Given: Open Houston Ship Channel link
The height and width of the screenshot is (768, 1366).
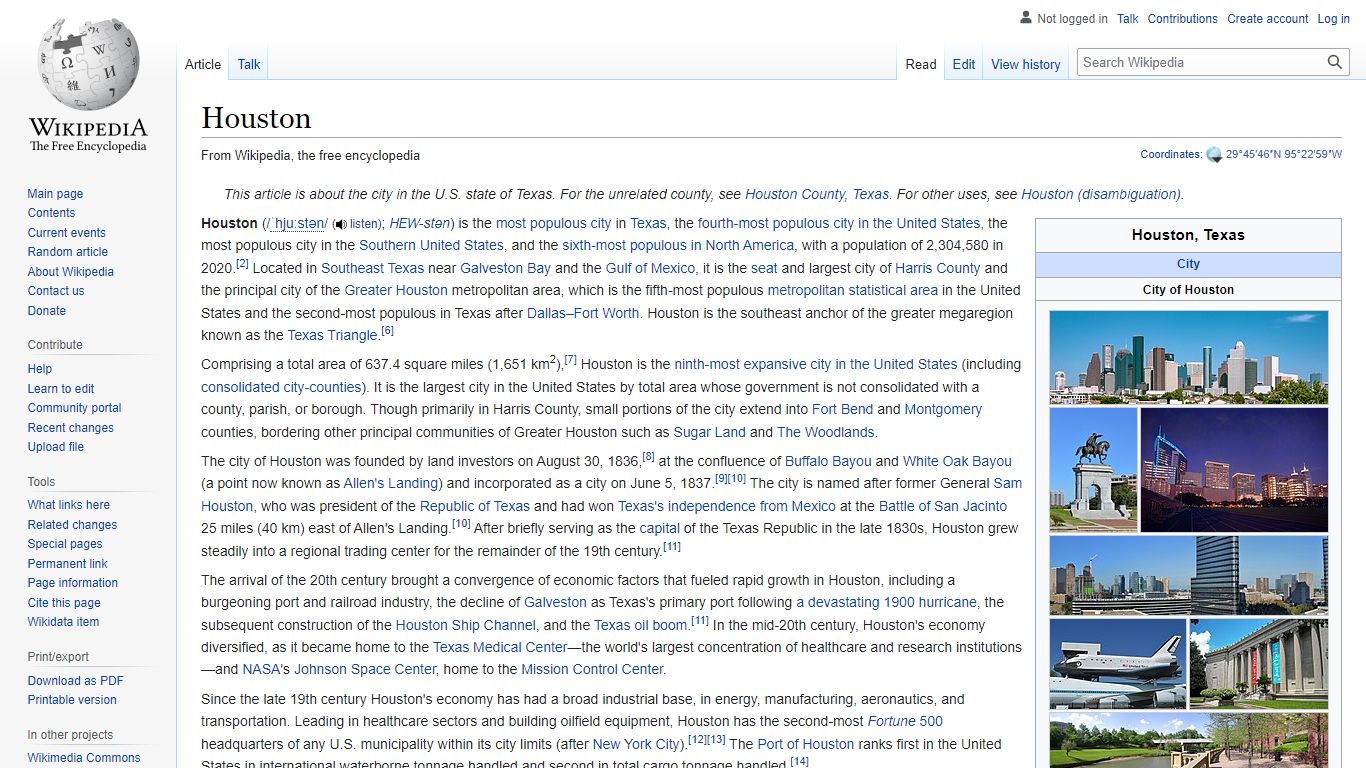Looking at the screenshot, I should pyautogui.click(x=466, y=625).
